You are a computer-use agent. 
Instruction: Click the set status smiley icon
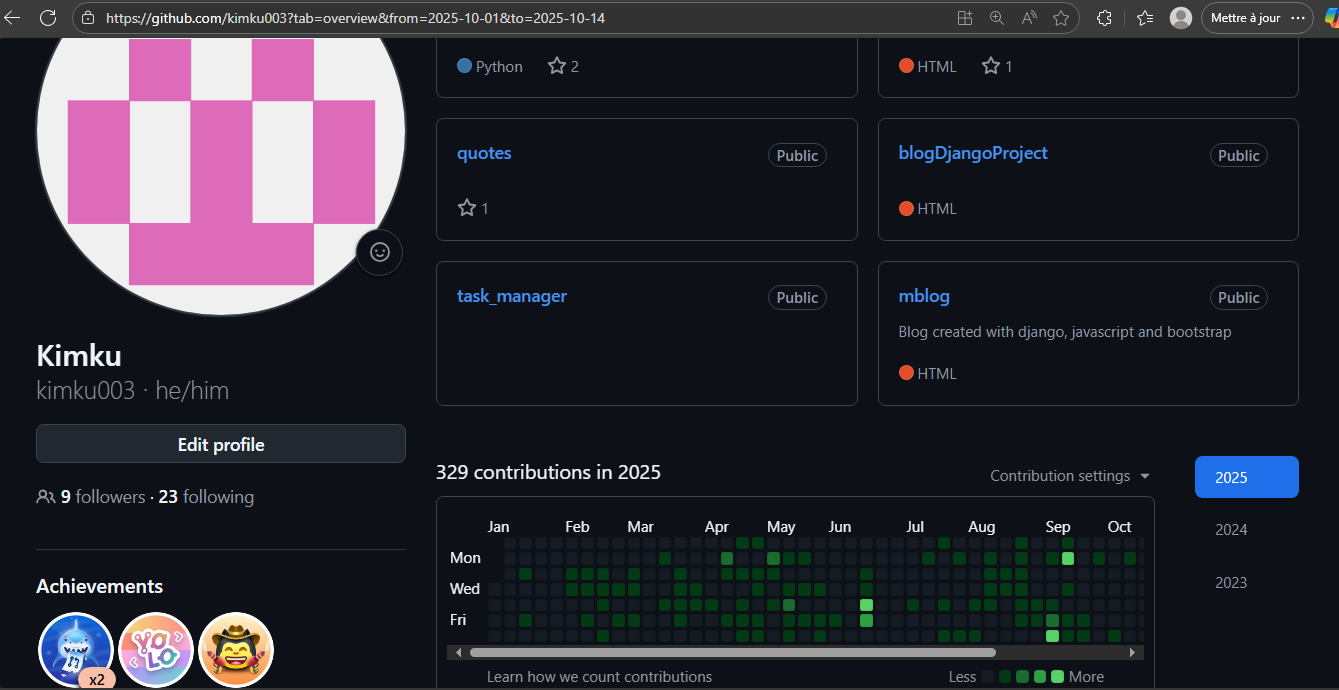[379, 252]
